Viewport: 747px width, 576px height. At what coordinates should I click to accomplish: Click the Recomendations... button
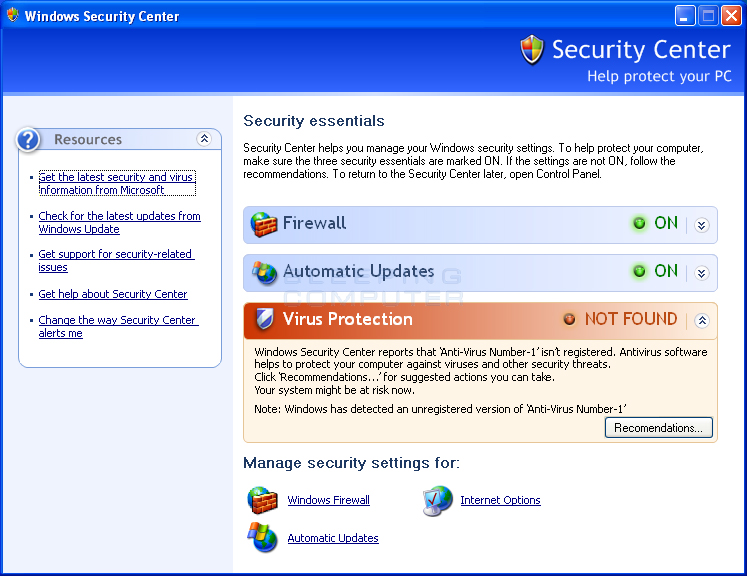tap(658, 427)
